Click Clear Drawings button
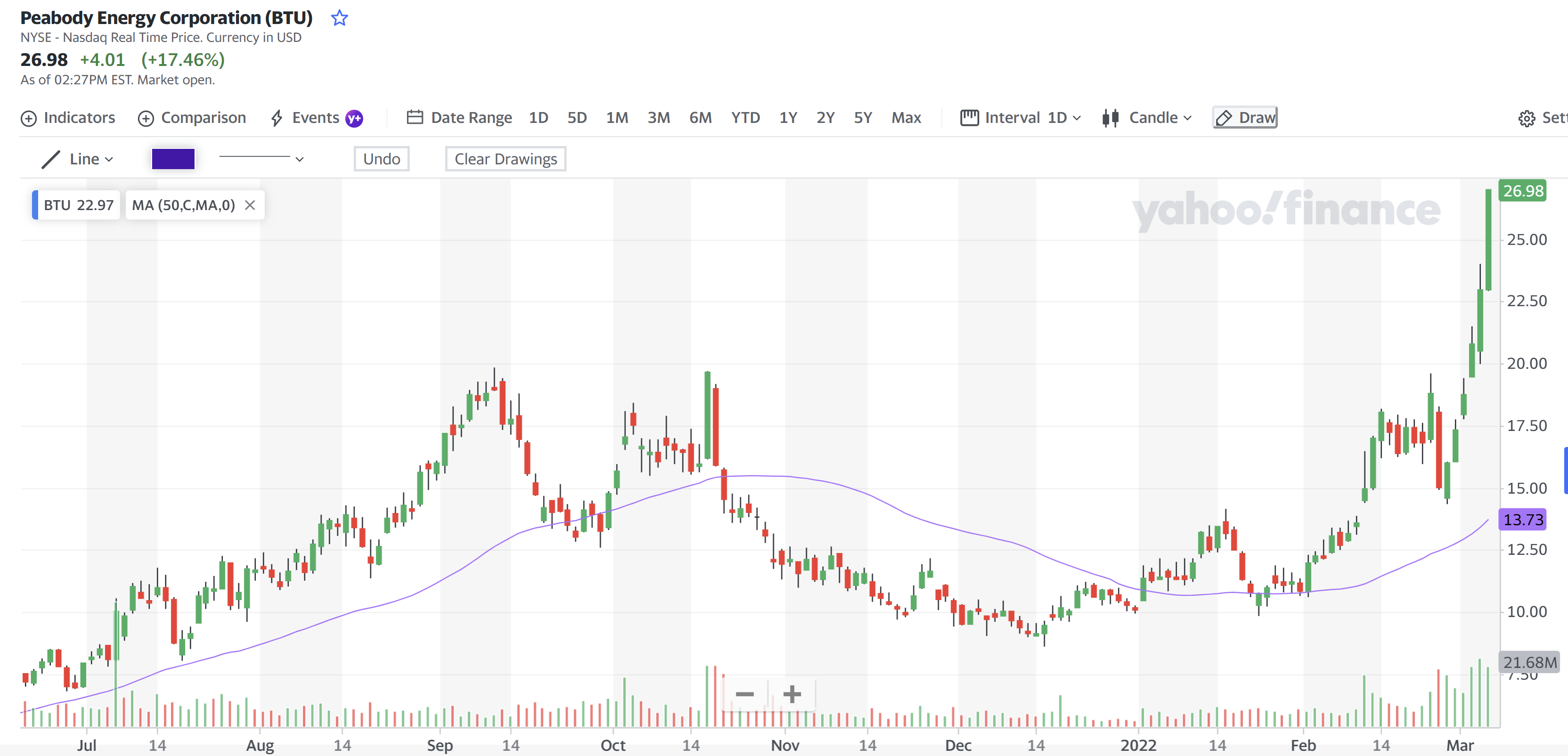1568x756 pixels. pos(505,159)
